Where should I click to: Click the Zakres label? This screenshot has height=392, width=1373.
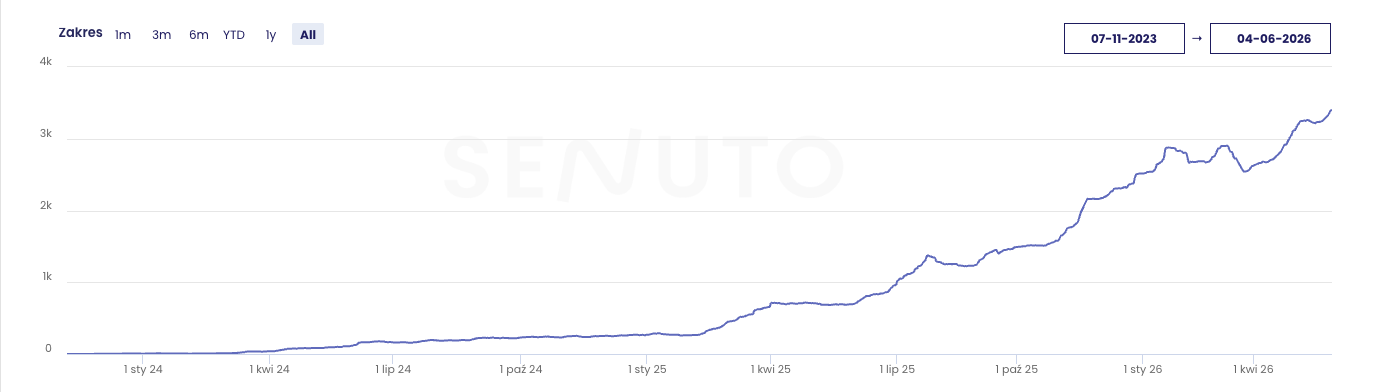click(x=81, y=33)
